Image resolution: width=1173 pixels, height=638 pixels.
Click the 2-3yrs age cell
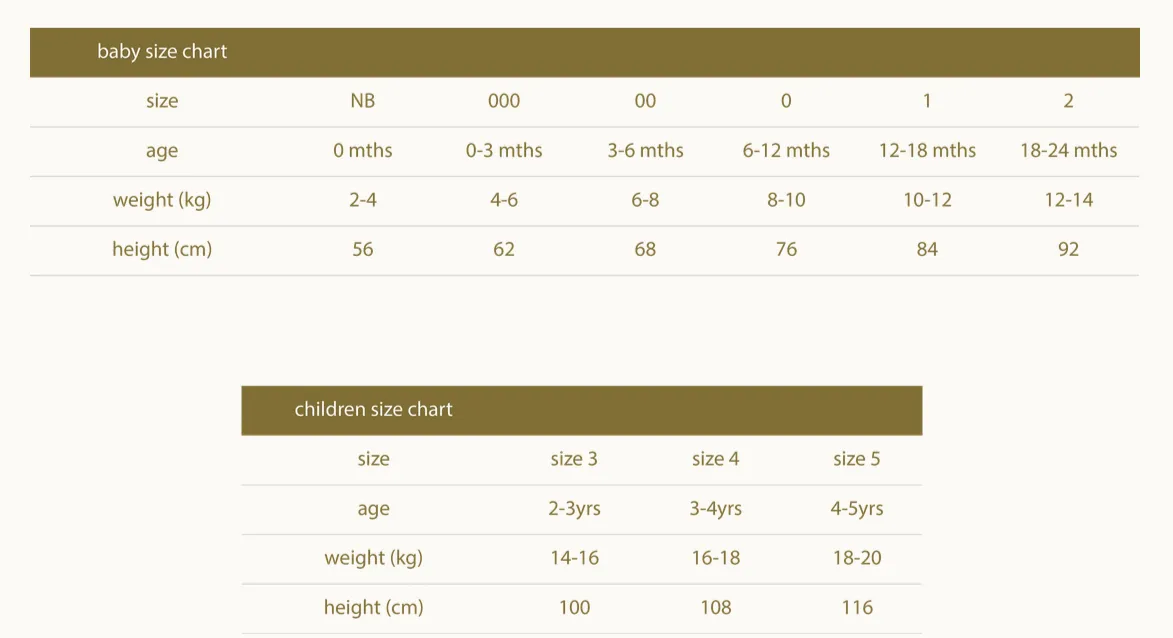574,509
